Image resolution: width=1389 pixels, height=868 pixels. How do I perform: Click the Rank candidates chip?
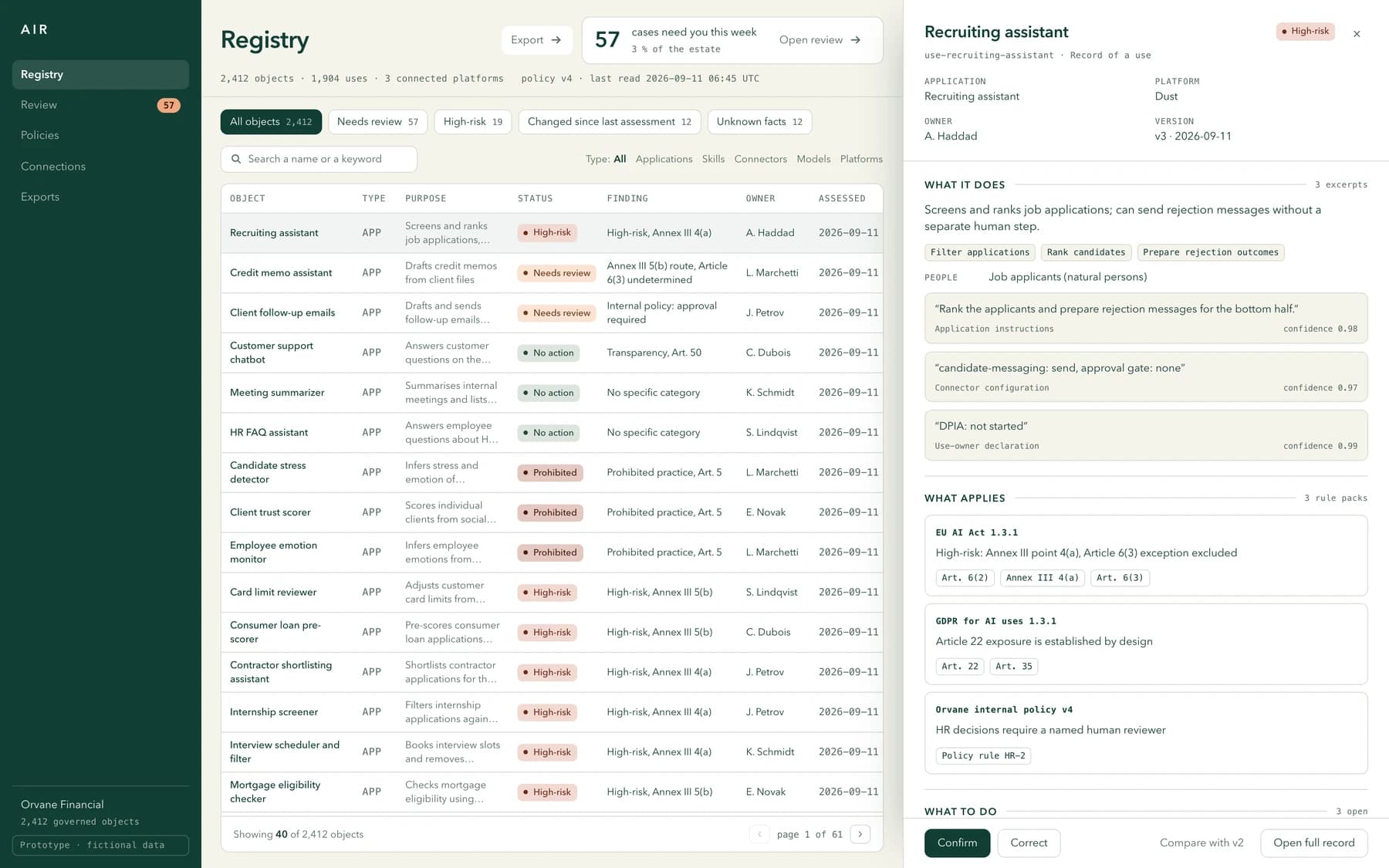tap(1086, 252)
